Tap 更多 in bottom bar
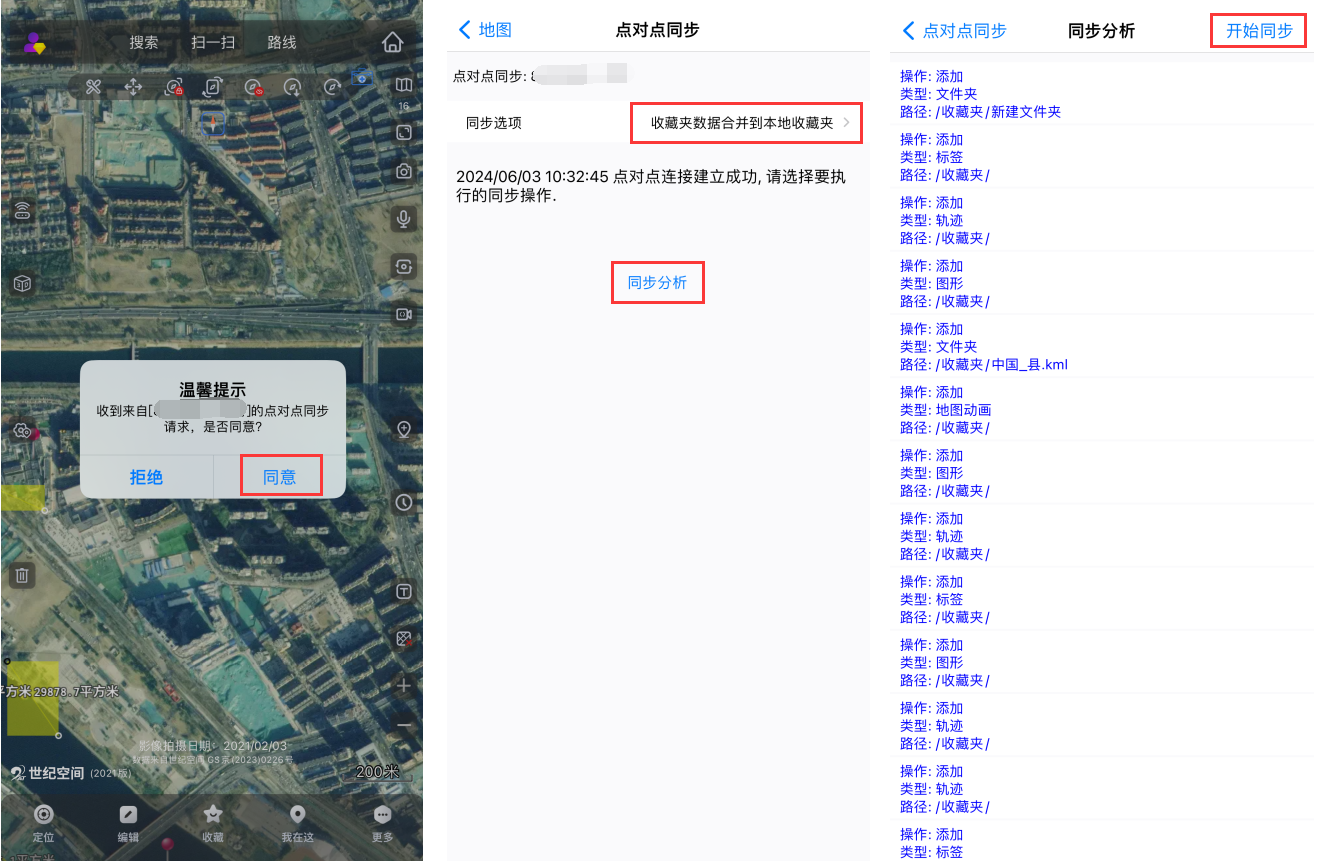The width and height of the screenshot is (1322, 861). pyautogui.click(x=382, y=823)
